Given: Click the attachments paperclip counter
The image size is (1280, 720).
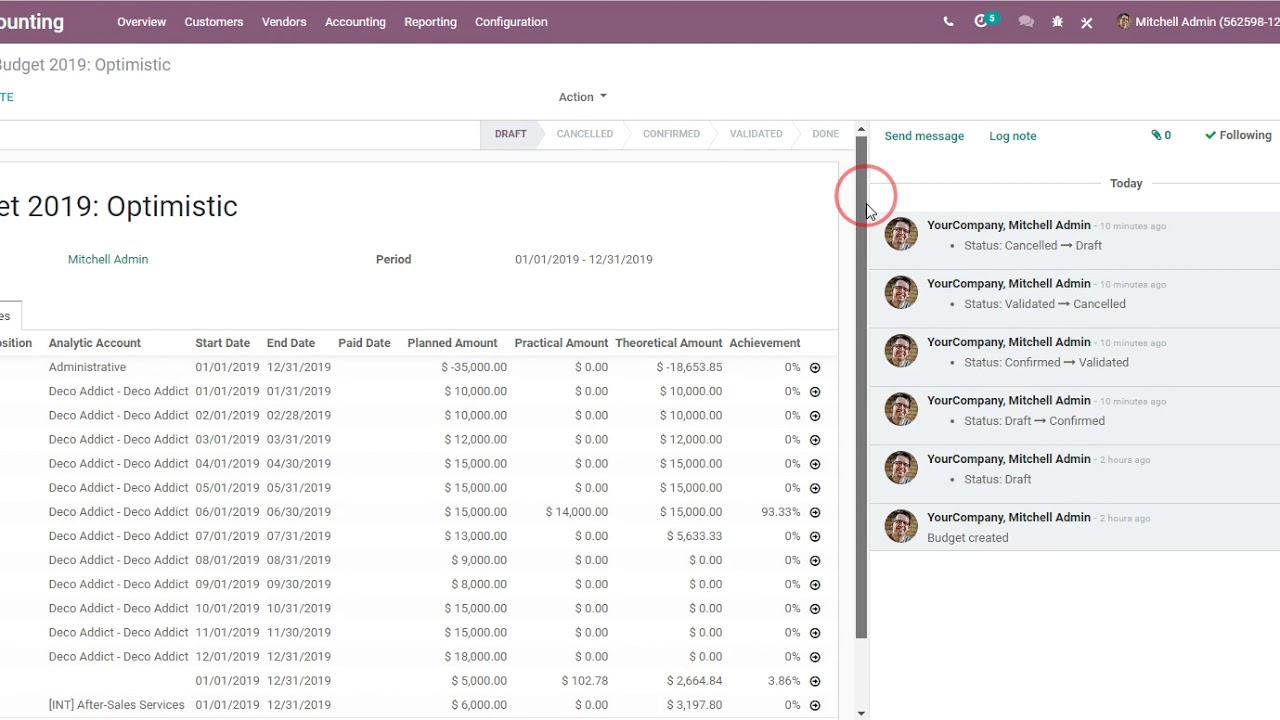Looking at the screenshot, I should [x=1161, y=135].
